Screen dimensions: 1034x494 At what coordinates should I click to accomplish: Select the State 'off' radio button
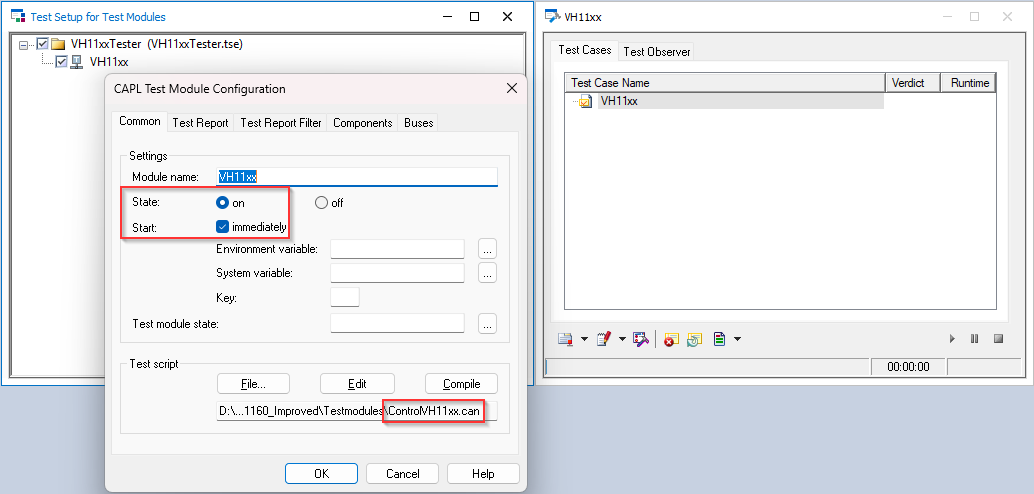(x=322, y=203)
